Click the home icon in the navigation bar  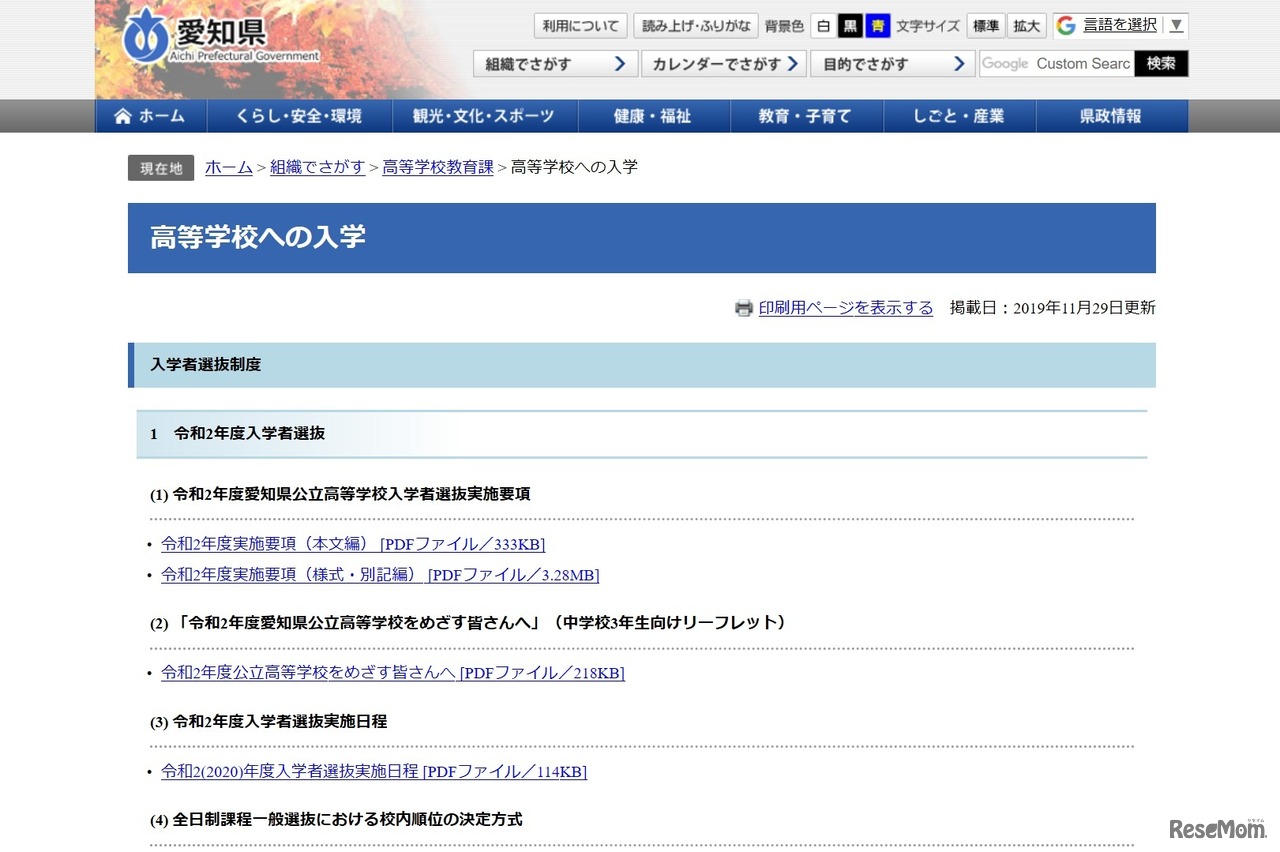click(121, 116)
